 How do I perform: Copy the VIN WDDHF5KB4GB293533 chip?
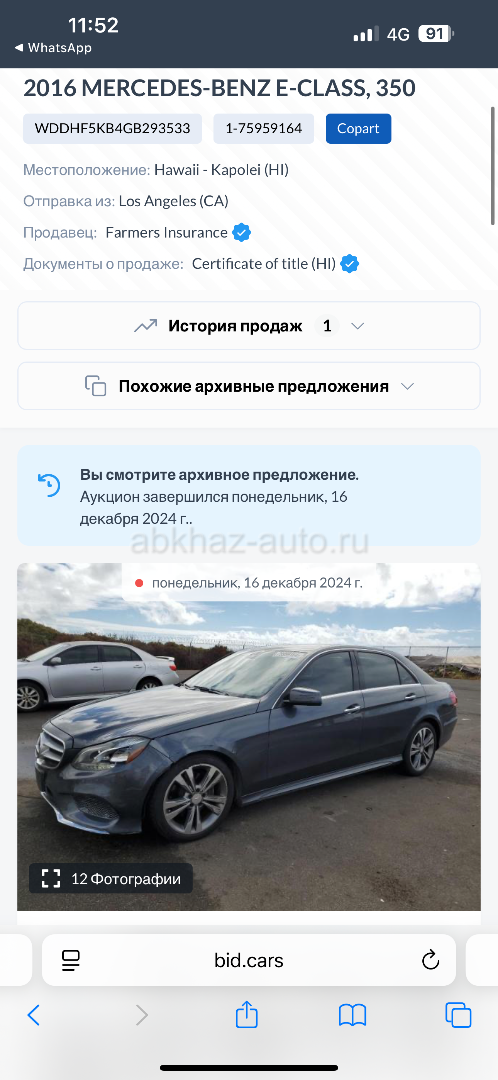pos(112,129)
